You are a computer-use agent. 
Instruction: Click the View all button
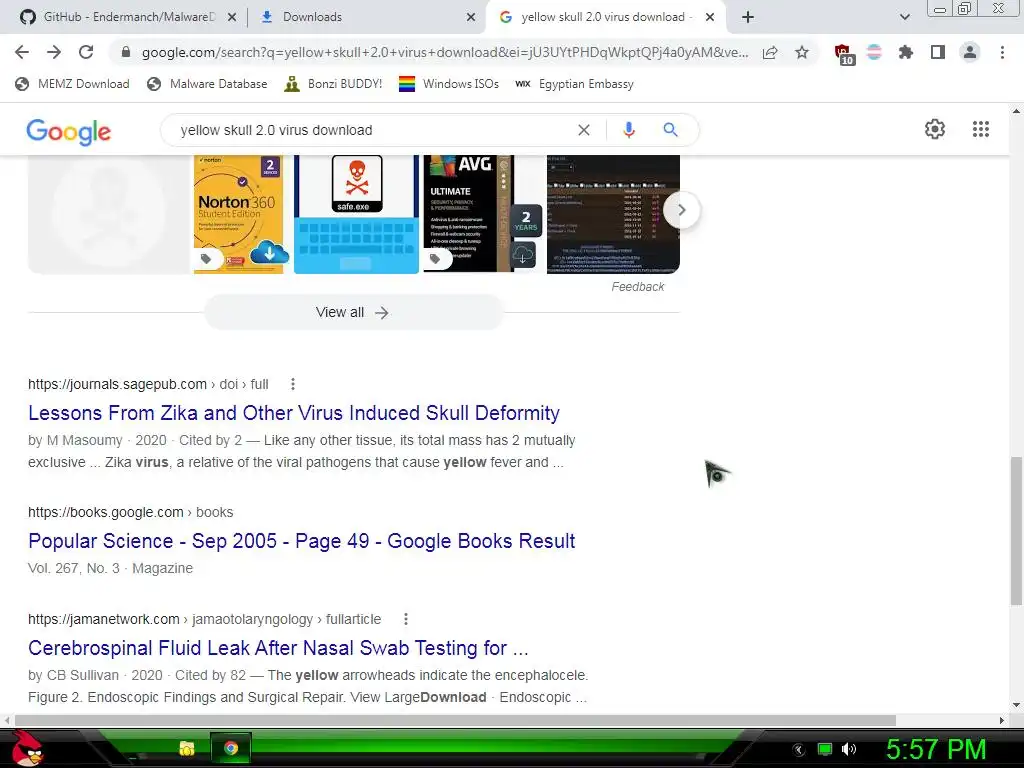353,312
